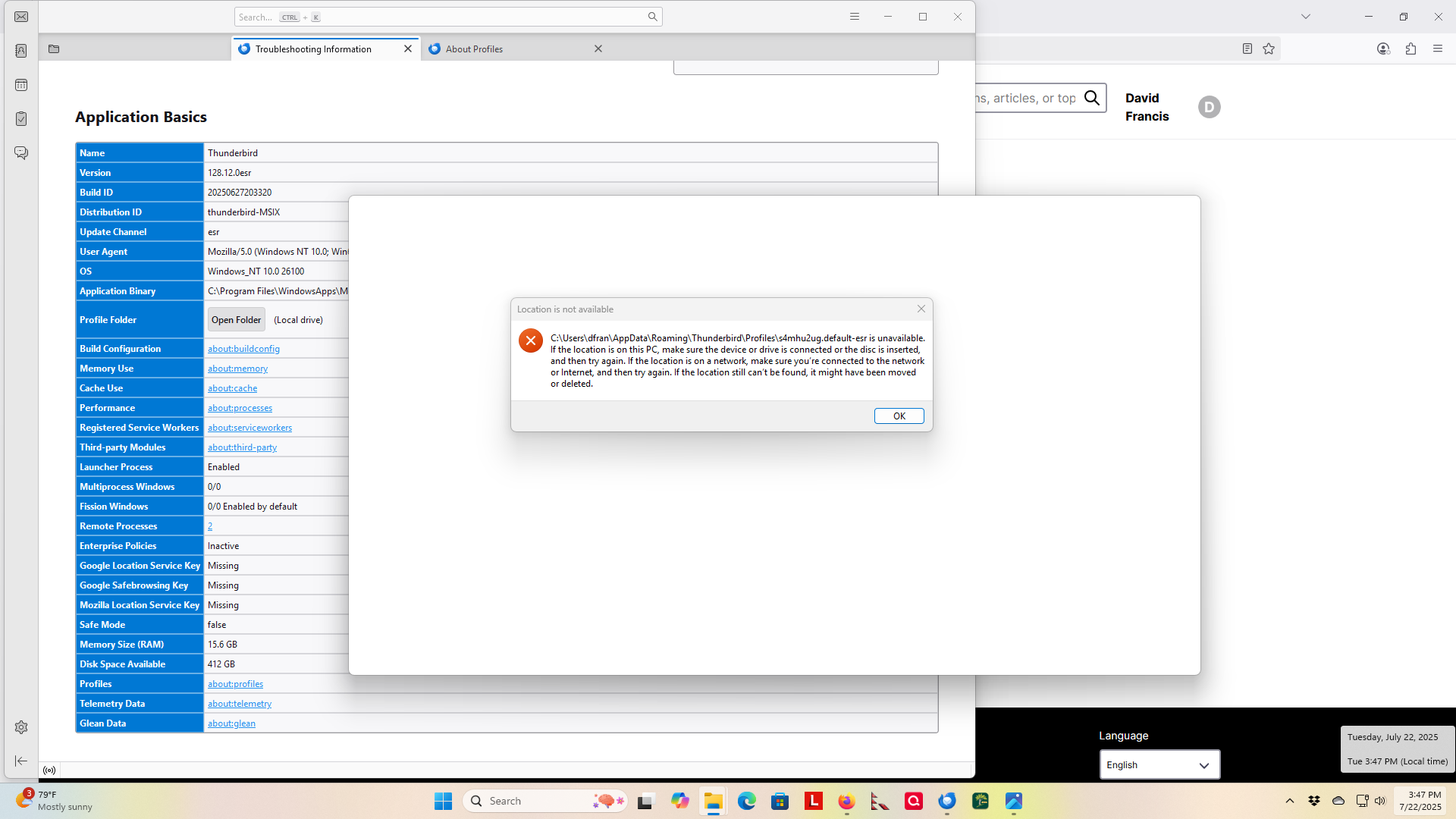Open the about:serviceworkers link
Viewport: 1456px width, 819px height.
[249, 428]
